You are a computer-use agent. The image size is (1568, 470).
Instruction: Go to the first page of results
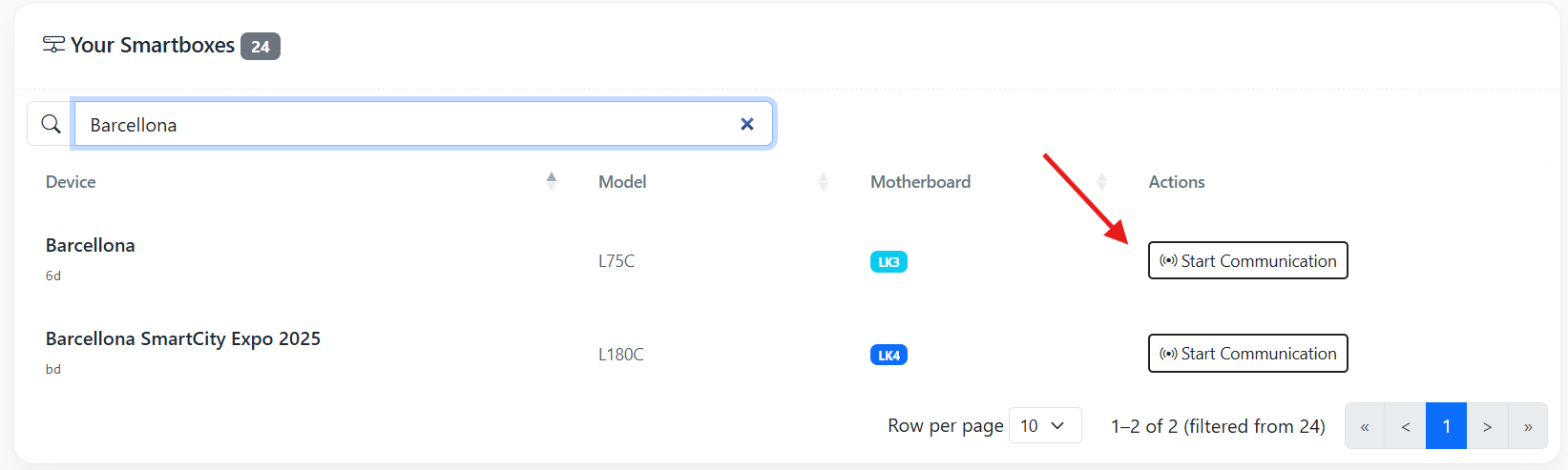pyautogui.click(x=1365, y=426)
